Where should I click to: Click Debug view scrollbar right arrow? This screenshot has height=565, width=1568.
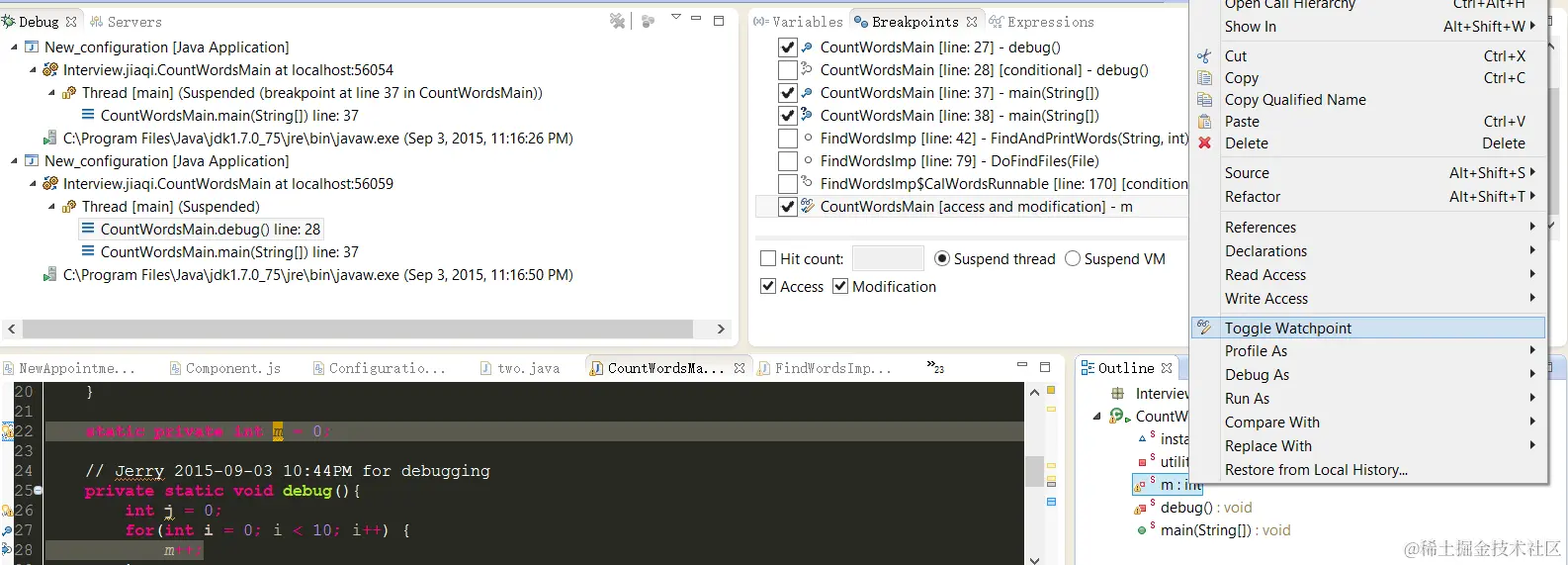pyautogui.click(x=721, y=329)
